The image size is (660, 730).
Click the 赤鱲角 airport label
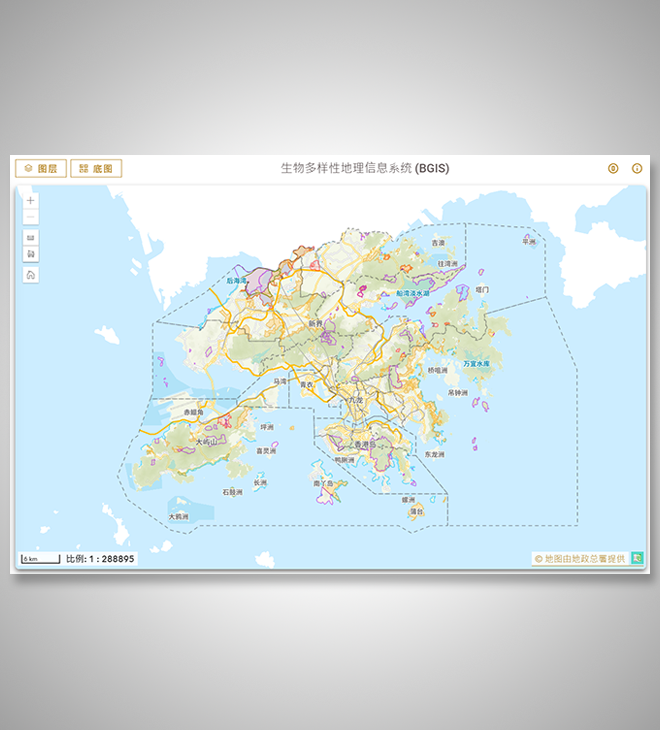click(x=187, y=412)
